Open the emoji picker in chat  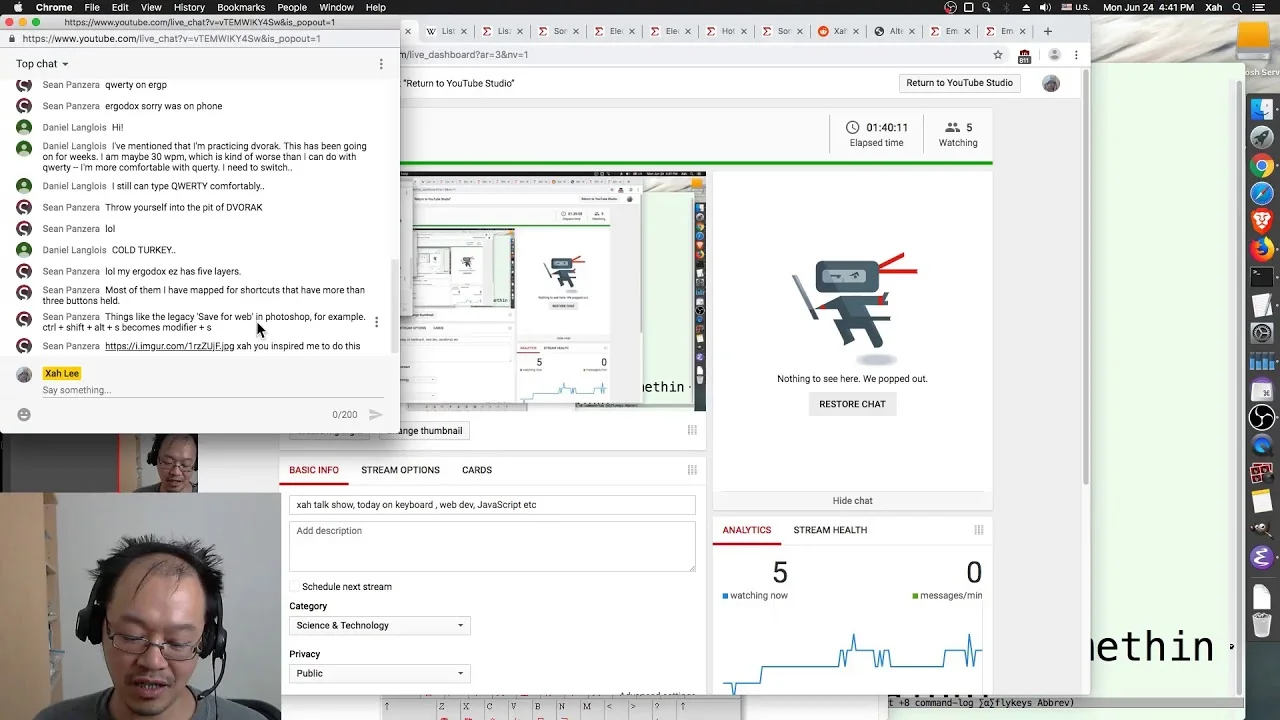point(24,414)
